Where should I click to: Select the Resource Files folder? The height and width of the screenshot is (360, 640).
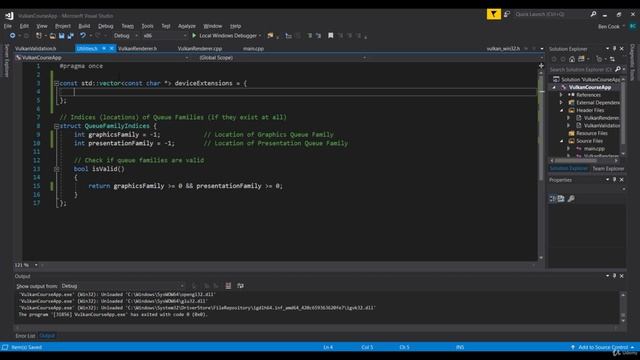coord(591,133)
